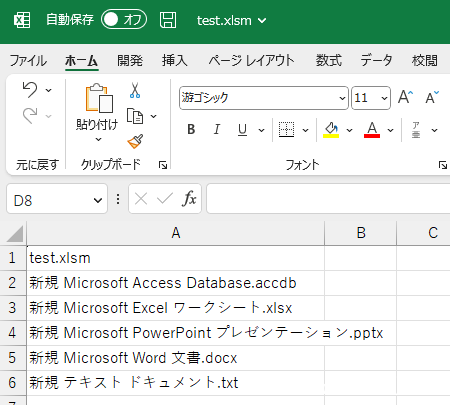
Task: Expand the Copy options dropdown arrow
Action: 153,116
